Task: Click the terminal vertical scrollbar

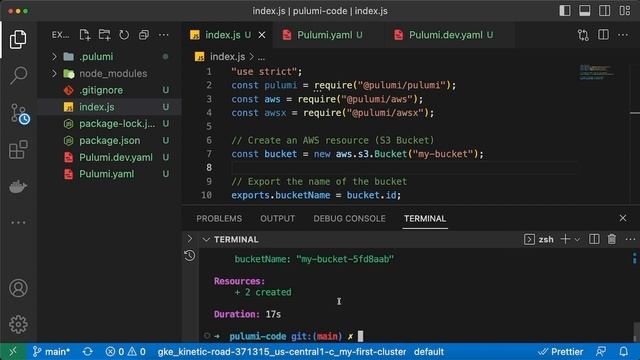Action: (636, 331)
